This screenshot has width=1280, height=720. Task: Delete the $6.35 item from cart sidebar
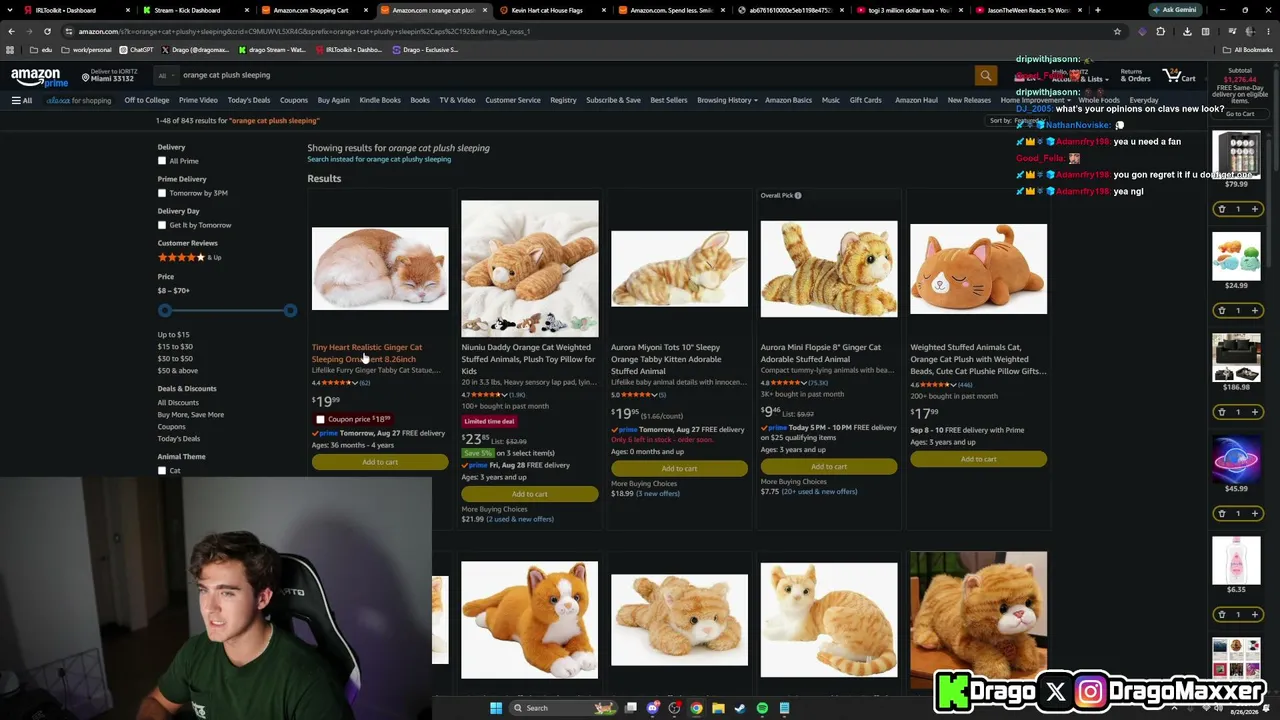1221,614
